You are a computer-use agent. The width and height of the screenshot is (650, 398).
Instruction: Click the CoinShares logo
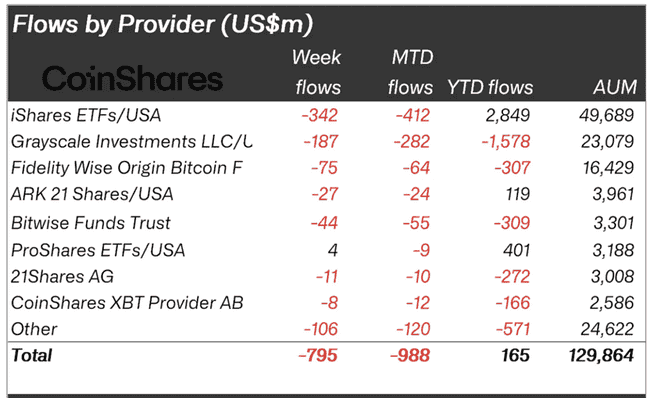tap(133, 78)
